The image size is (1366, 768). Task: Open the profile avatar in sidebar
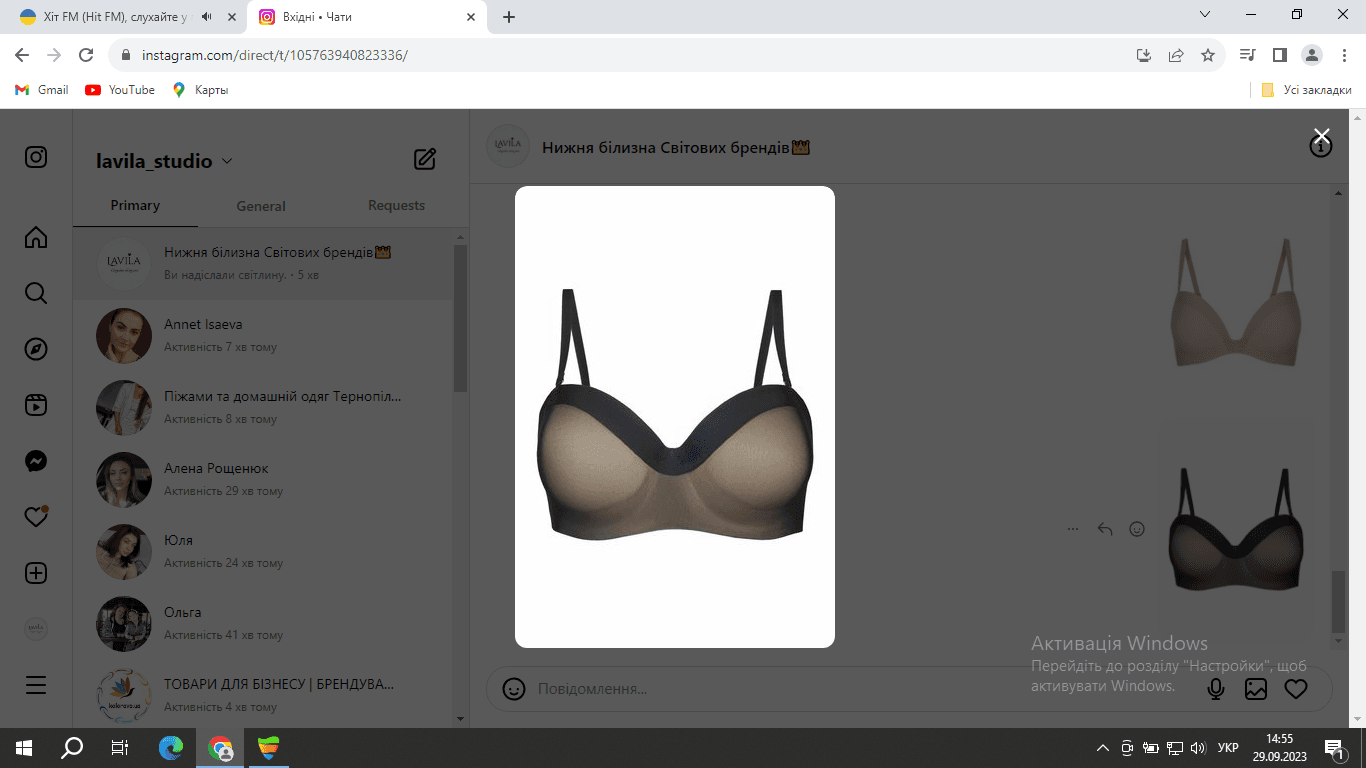point(36,629)
